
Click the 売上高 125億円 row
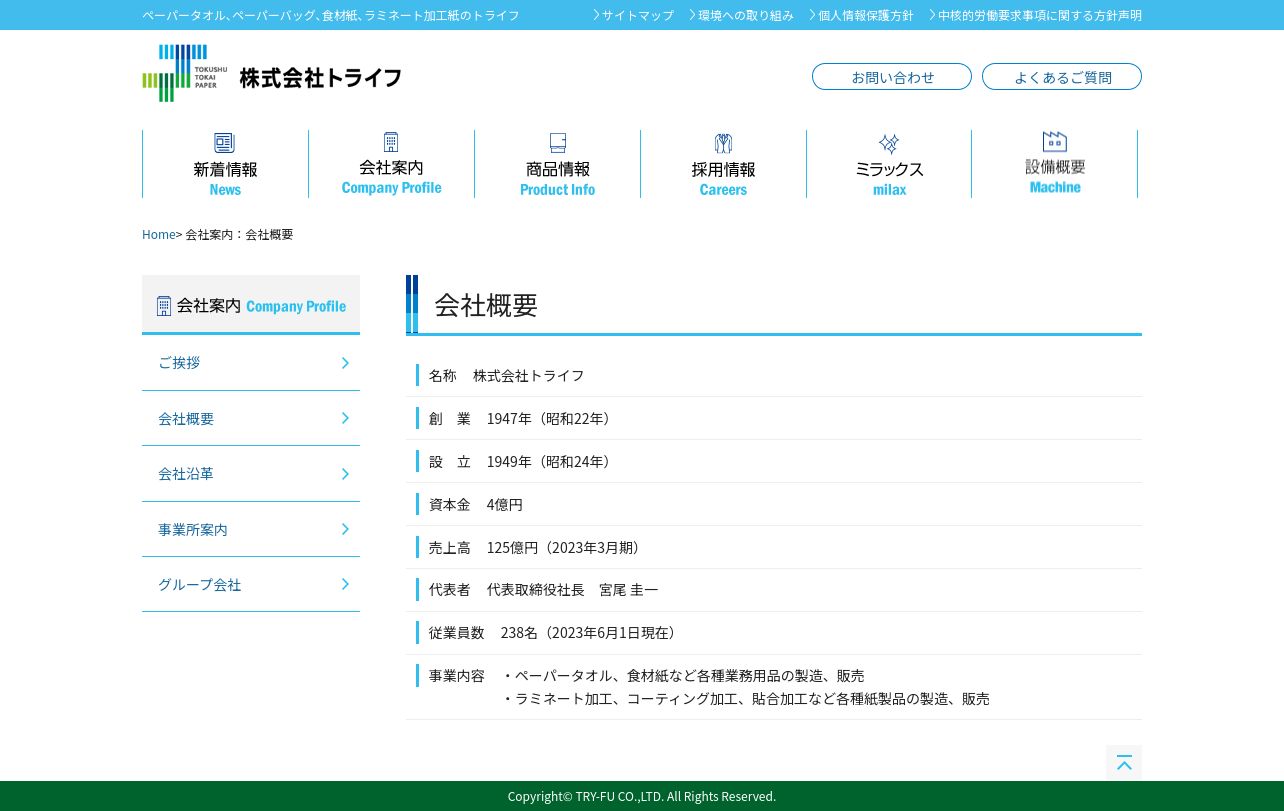[774, 547]
